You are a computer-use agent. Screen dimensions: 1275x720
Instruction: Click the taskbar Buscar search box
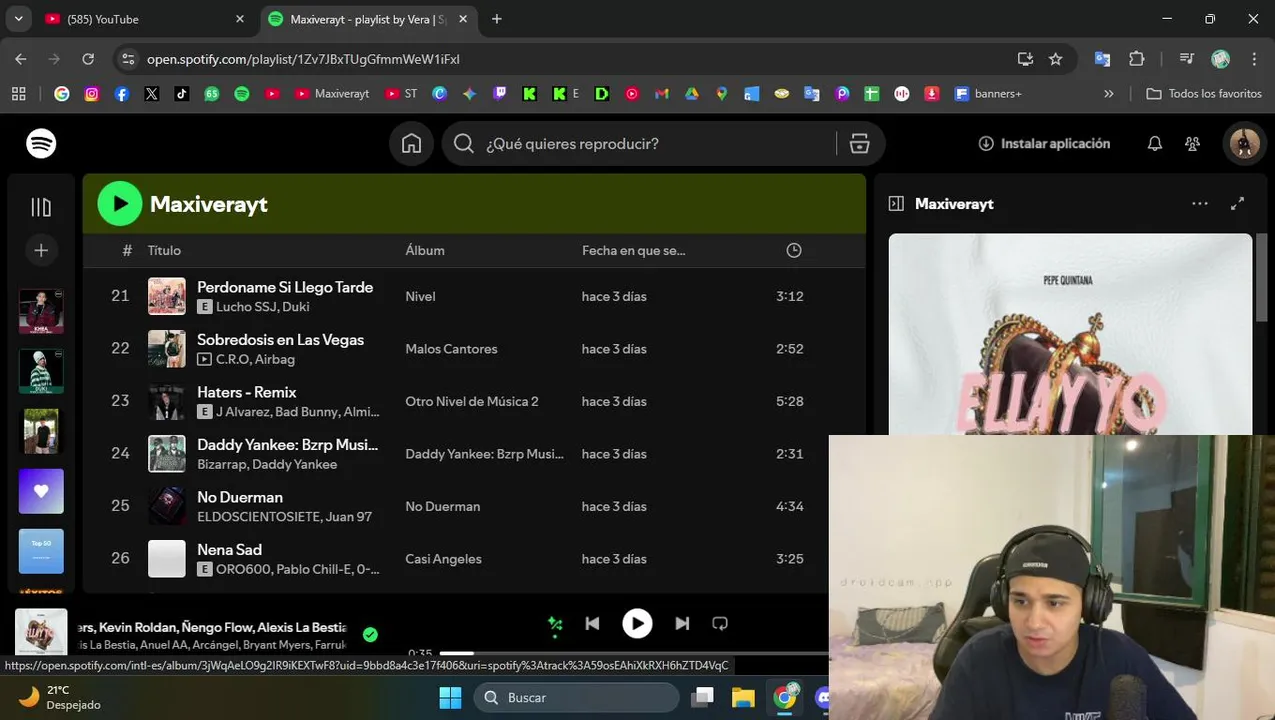pyautogui.click(x=575, y=697)
